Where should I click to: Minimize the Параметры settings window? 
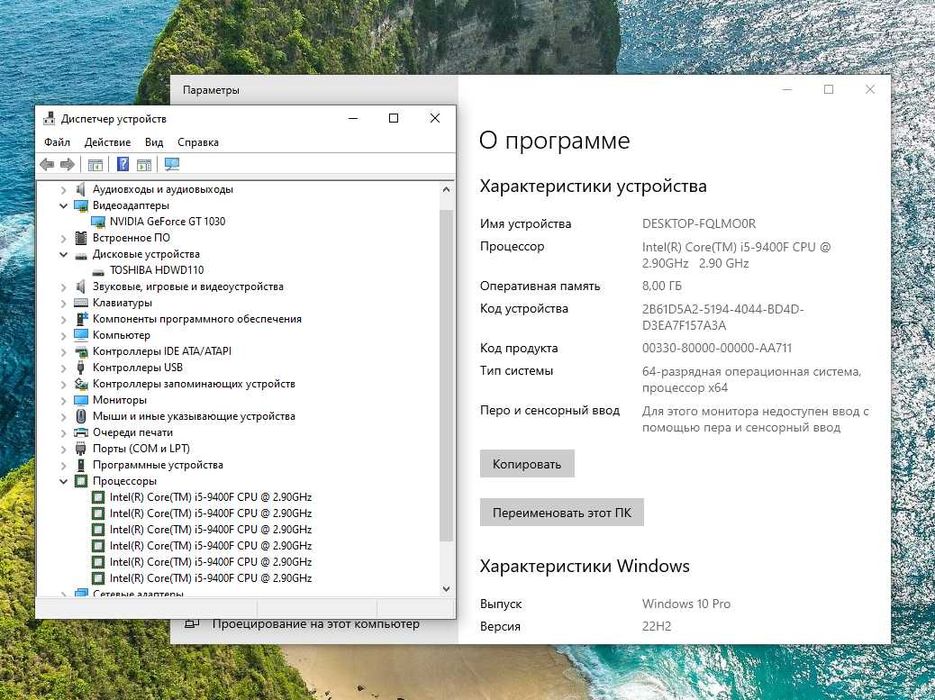pyautogui.click(x=787, y=89)
